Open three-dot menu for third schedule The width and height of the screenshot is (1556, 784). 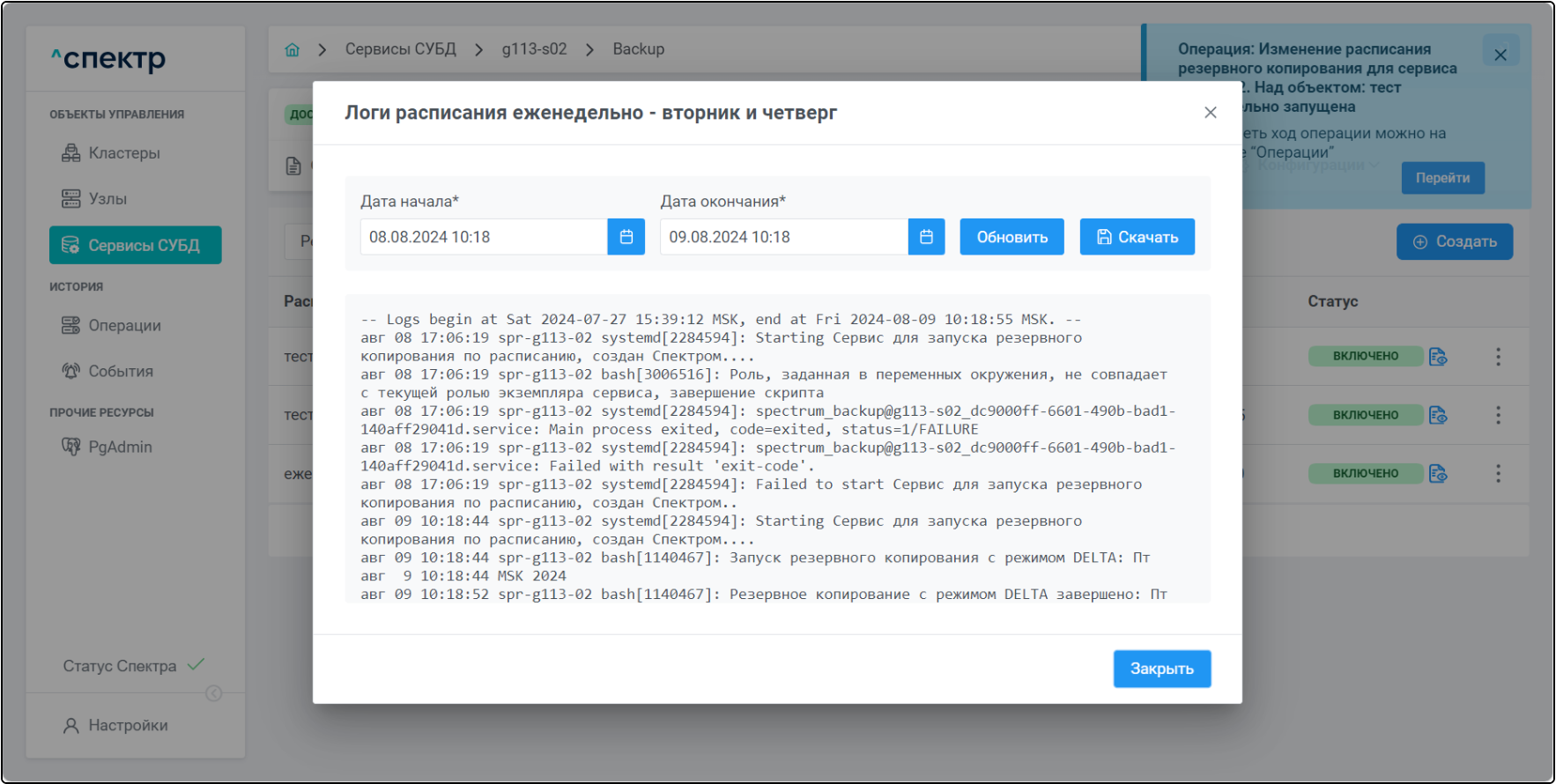tap(1498, 474)
